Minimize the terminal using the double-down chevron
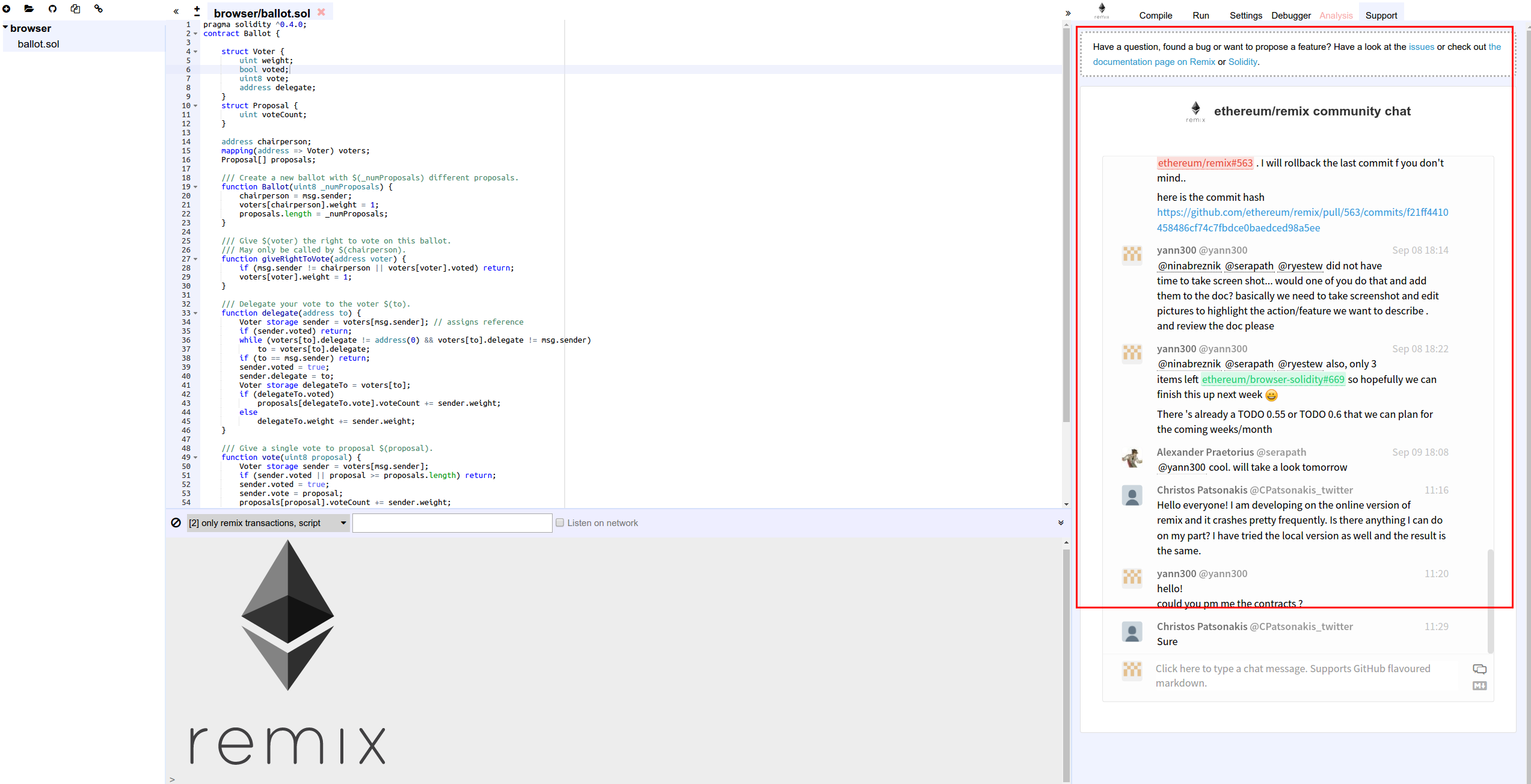The width and height of the screenshot is (1531, 784). tap(1061, 523)
